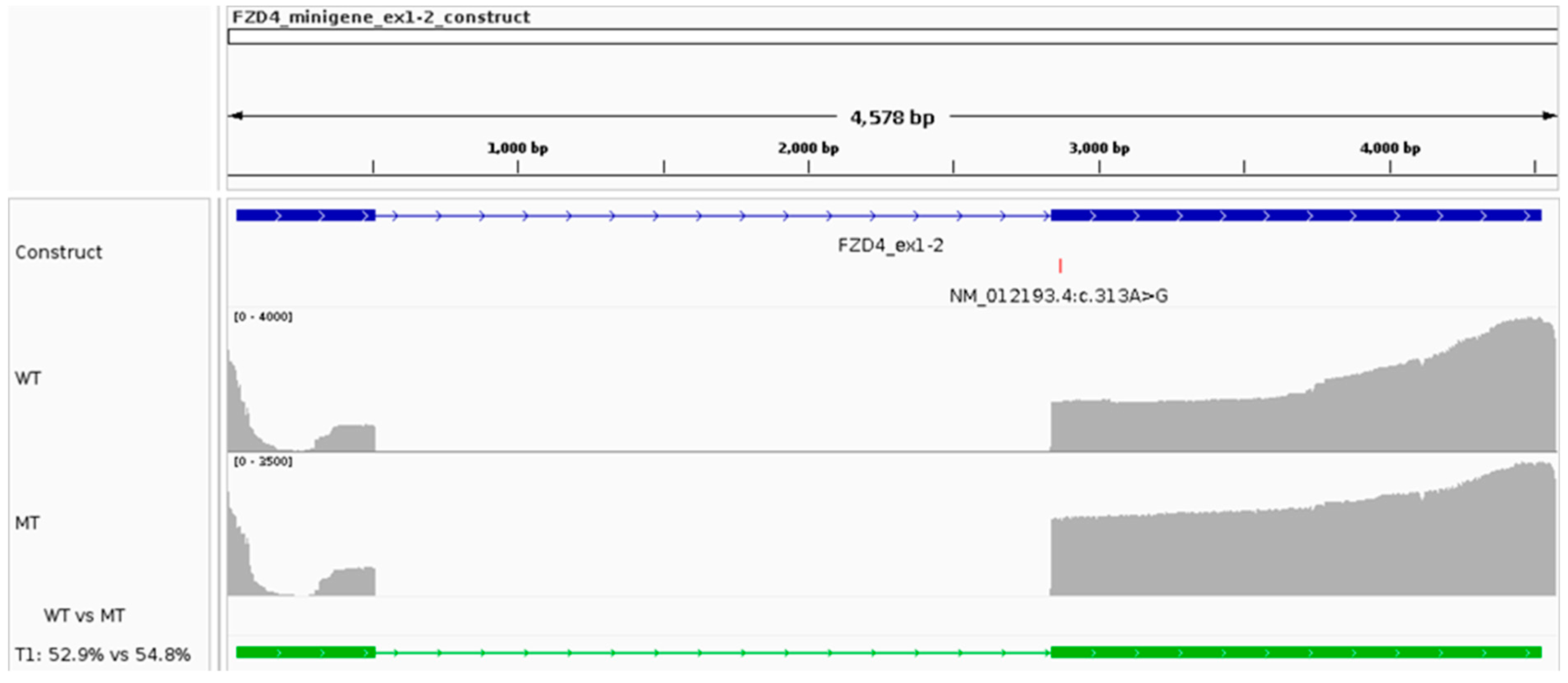Select the Construct track label
This screenshot has width=1568, height=683.
pyautogui.click(x=58, y=252)
